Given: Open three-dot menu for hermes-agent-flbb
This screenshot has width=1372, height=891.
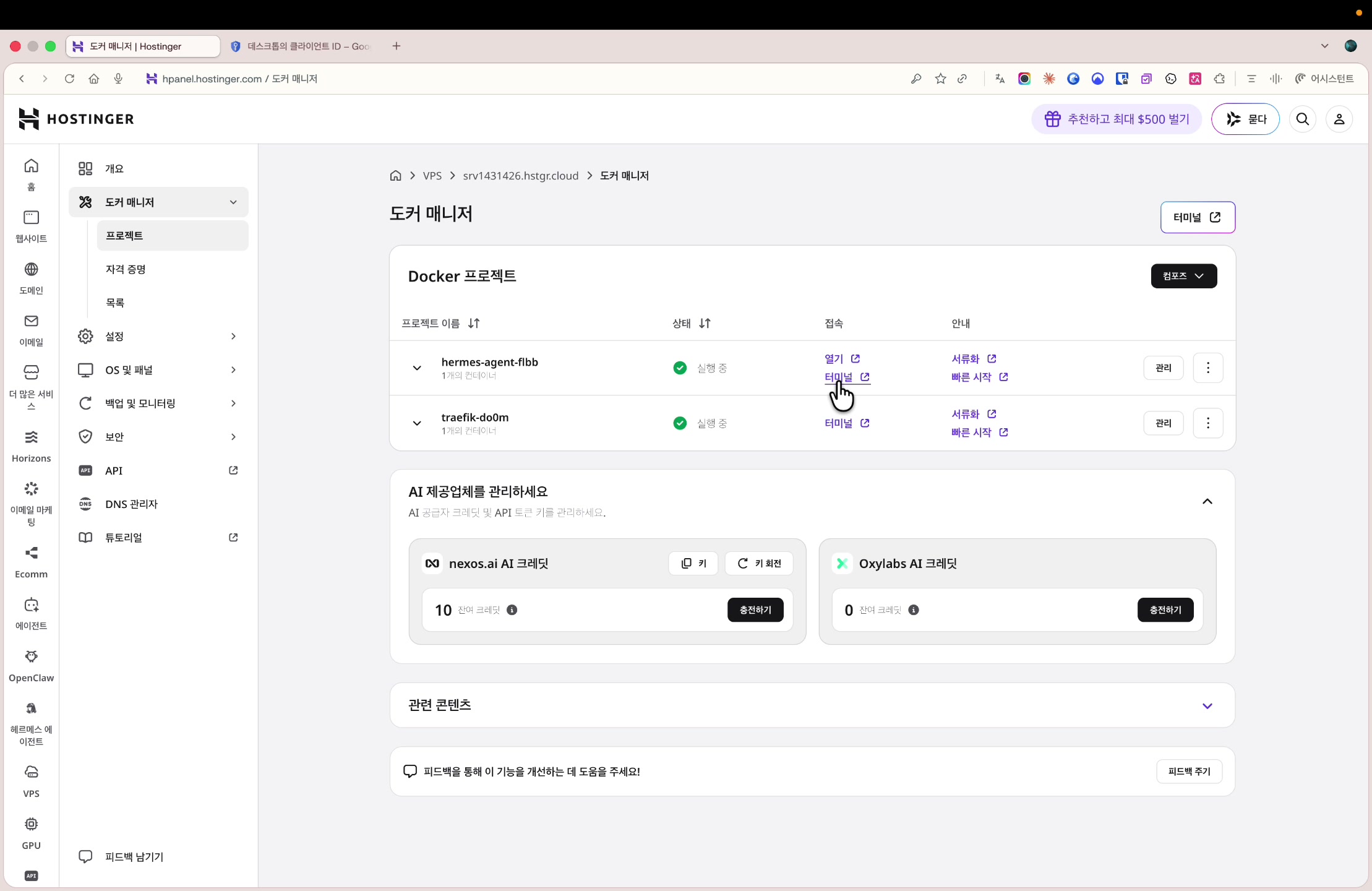Looking at the screenshot, I should 1208,368.
